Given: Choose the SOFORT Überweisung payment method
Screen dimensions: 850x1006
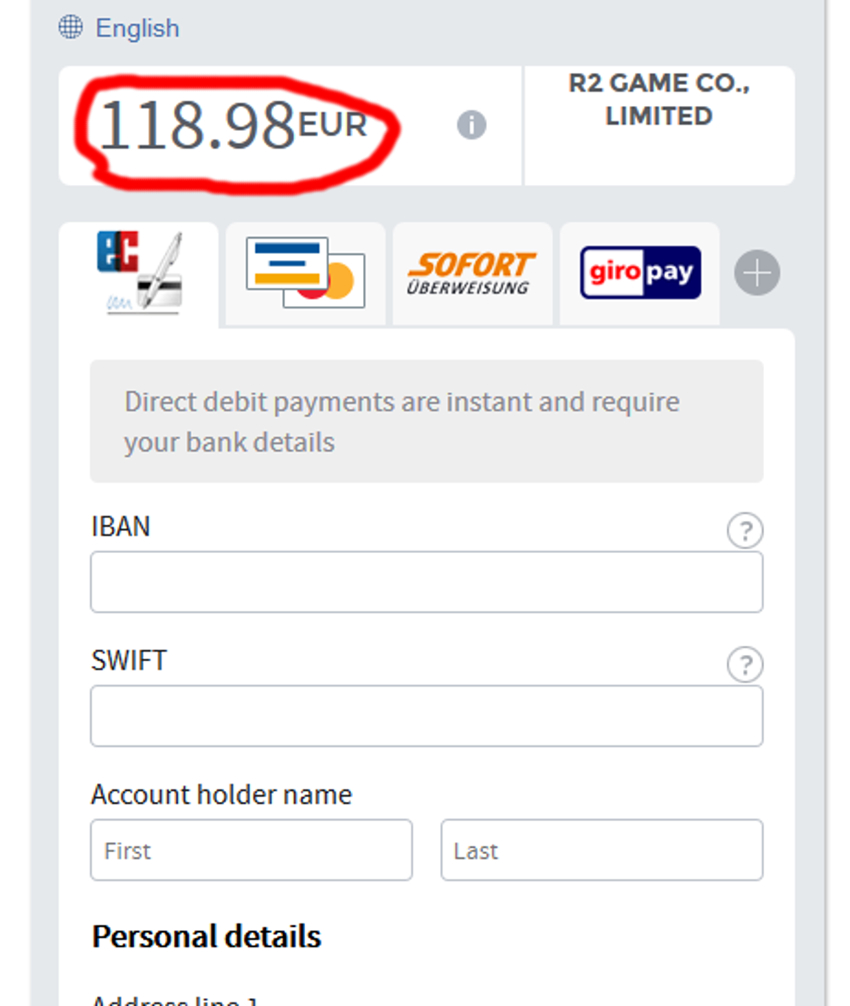Looking at the screenshot, I should click(471, 273).
